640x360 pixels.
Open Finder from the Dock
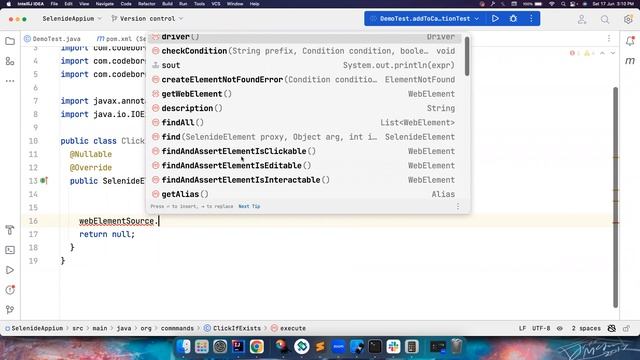coord(184,347)
